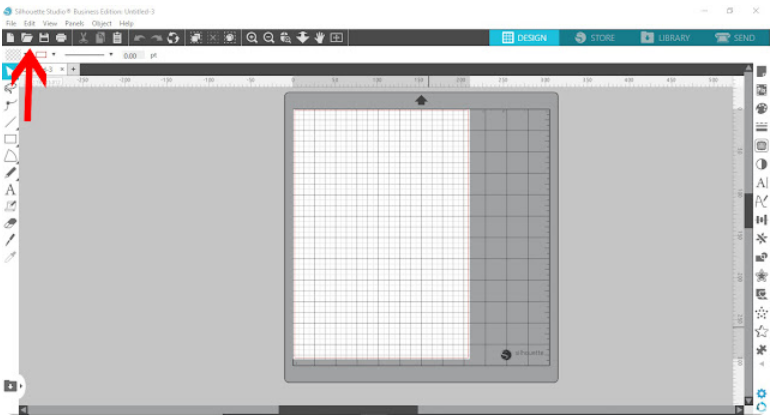Select the Eraser tool
Viewport: 770px width, 420px height.
pyautogui.click(x=11, y=223)
